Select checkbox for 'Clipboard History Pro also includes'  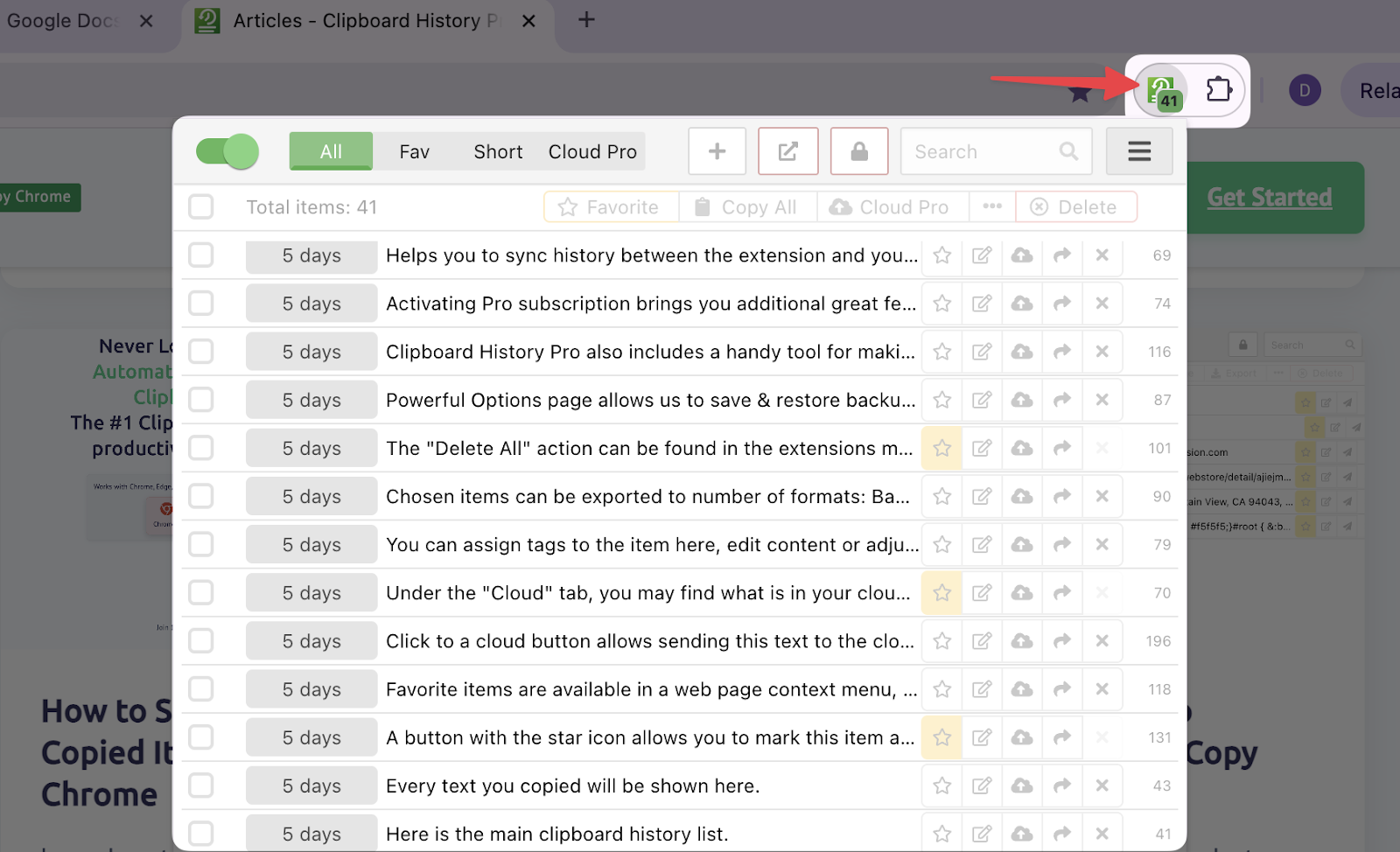click(201, 352)
